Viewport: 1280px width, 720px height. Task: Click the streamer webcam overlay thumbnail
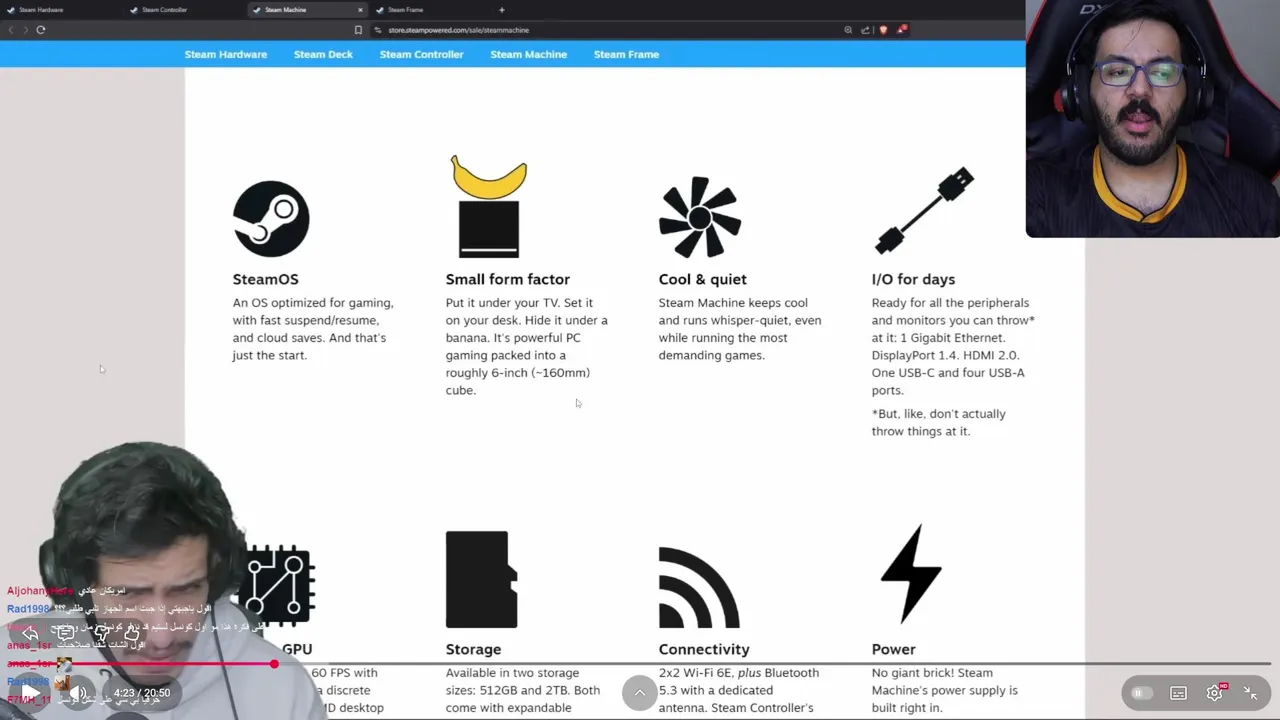pos(1152,119)
